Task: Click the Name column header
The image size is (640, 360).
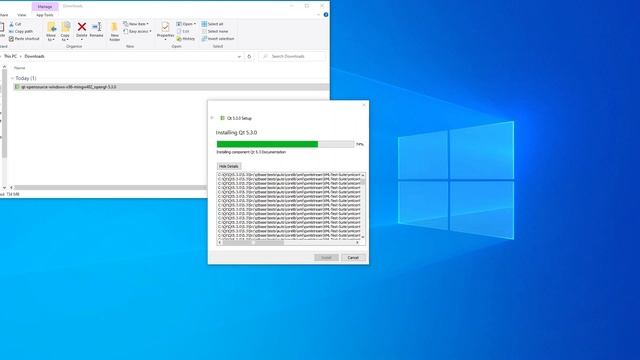Action: coord(20,68)
